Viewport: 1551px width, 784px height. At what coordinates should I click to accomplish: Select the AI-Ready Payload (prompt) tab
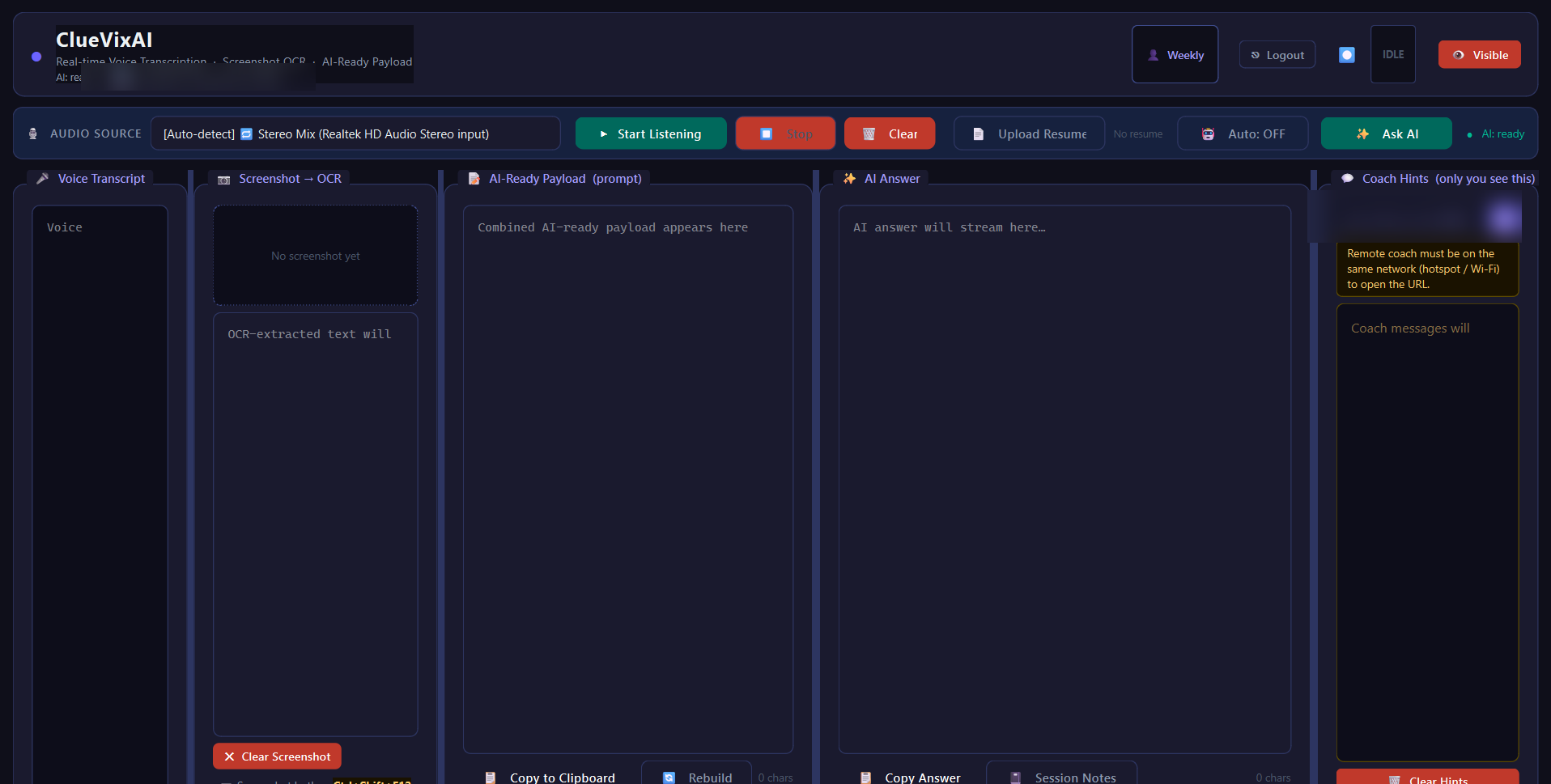[x=555, y=178]
